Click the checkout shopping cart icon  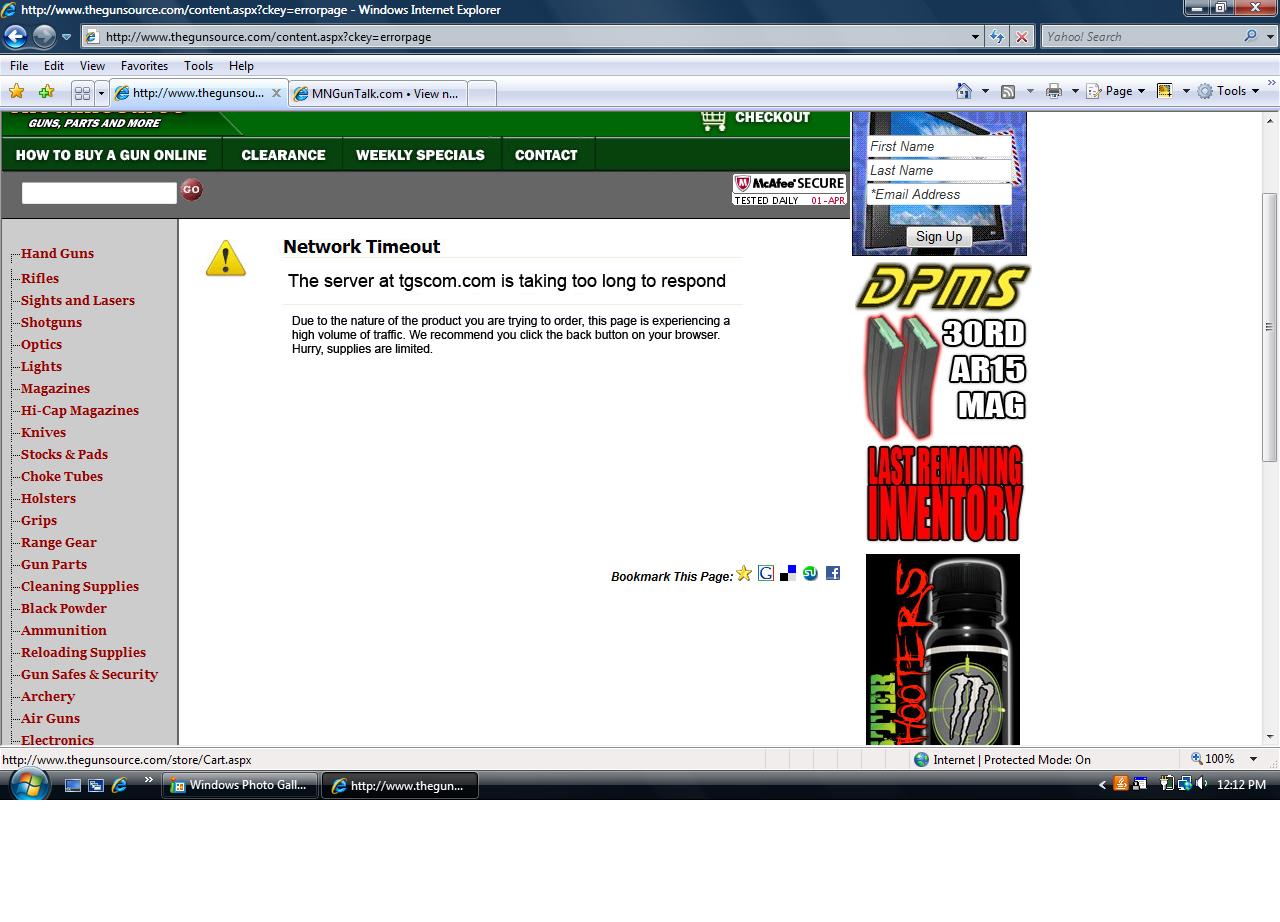tap(713, 119)
